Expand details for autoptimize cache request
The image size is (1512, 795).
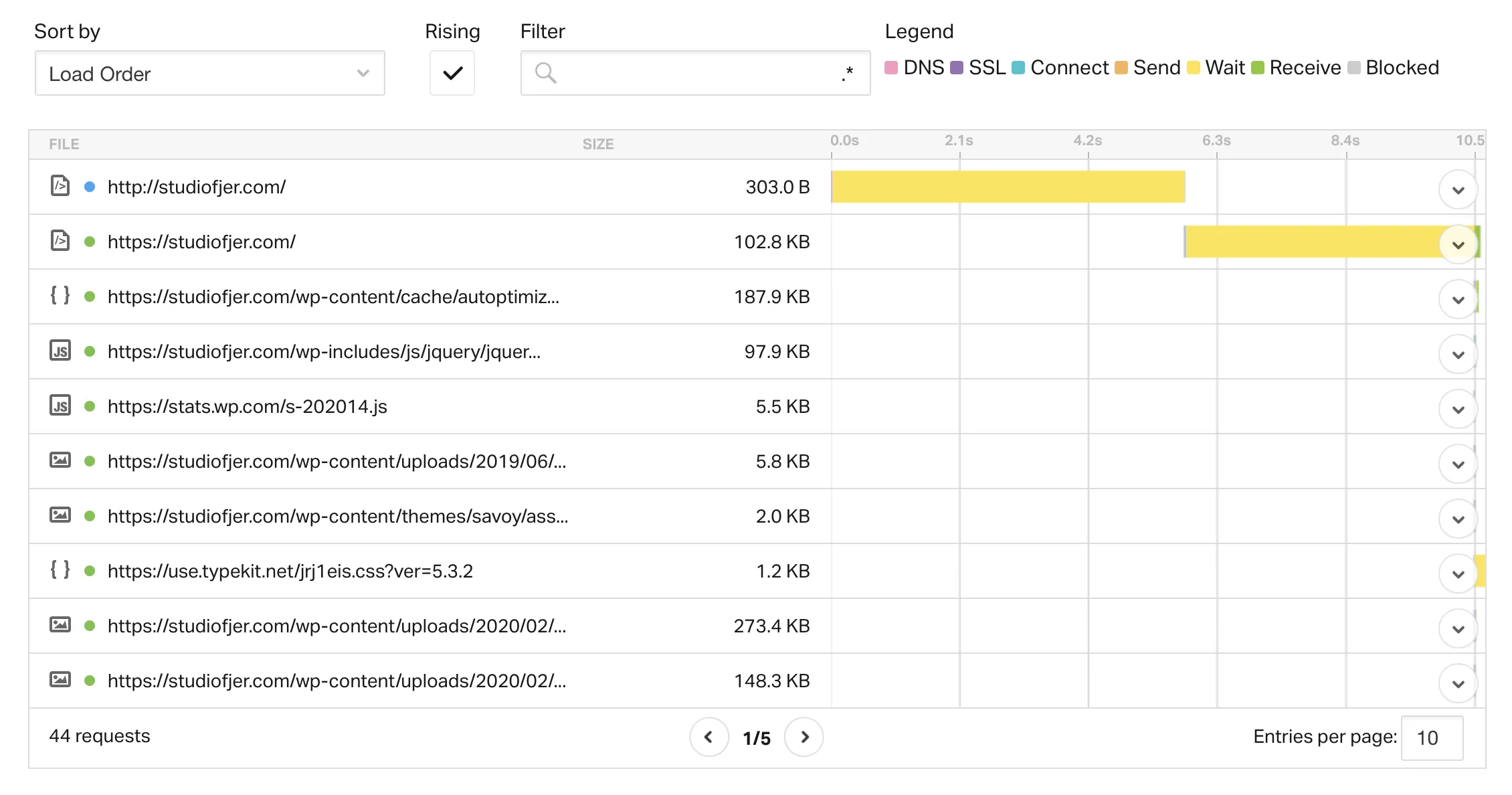tap(1458, 300)
